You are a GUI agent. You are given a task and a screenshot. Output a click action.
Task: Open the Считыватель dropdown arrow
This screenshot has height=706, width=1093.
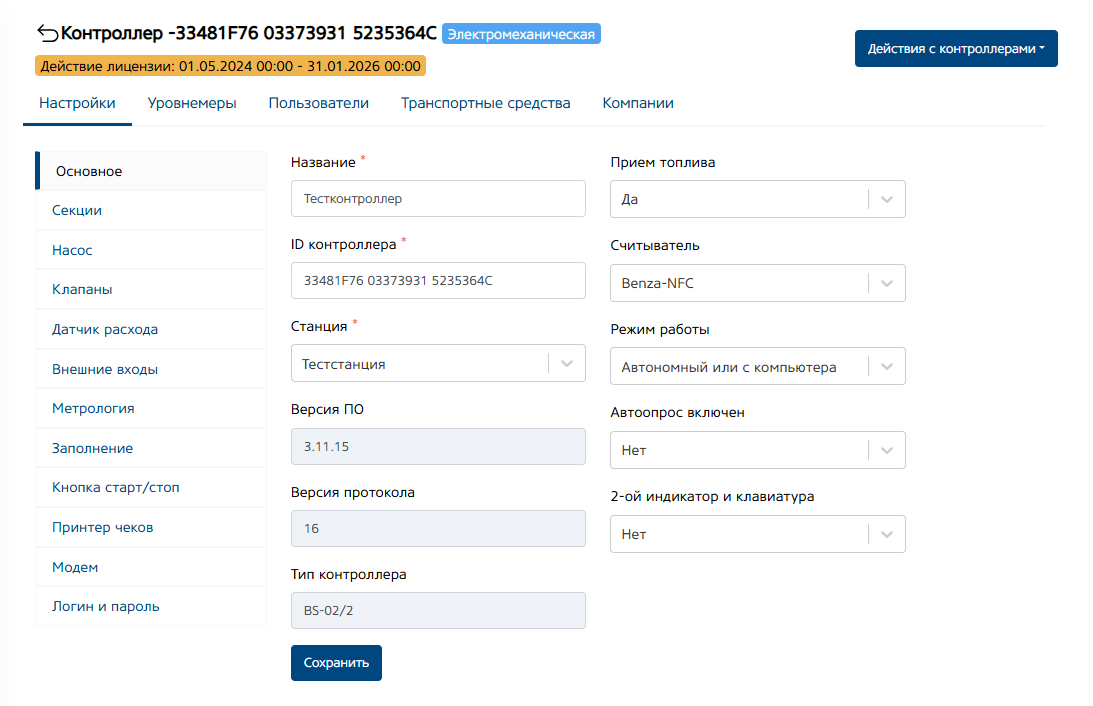(x=887, y=283)
